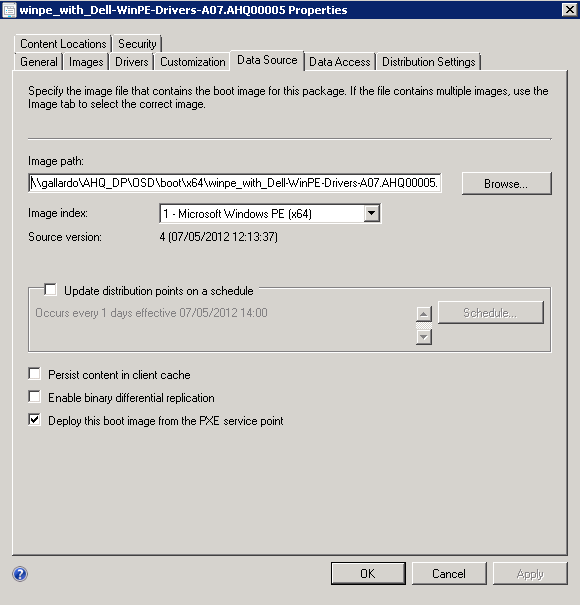
Task: Open the Security tab
Action: tap(137, 44)
